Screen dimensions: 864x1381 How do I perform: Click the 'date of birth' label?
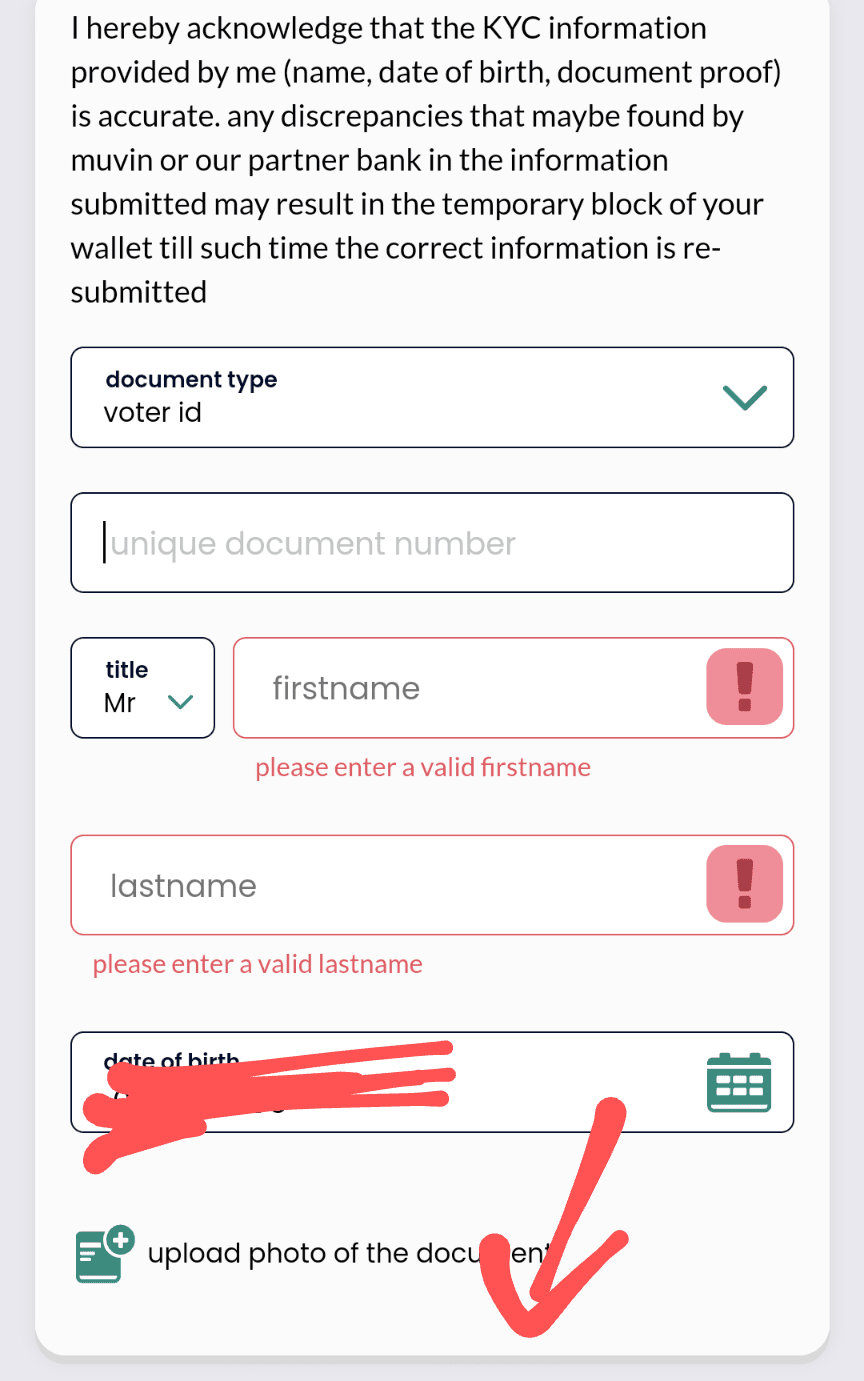coord(170,1061)
